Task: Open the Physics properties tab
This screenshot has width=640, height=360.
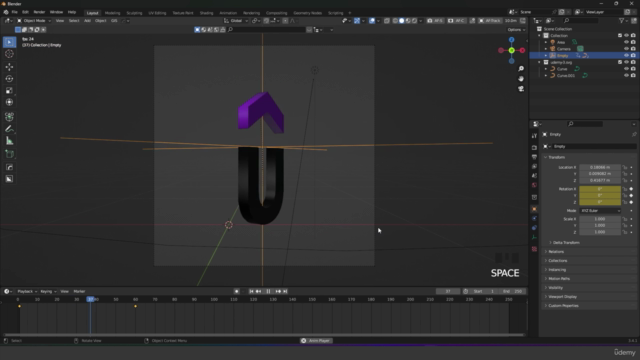Action: (534, 218)
